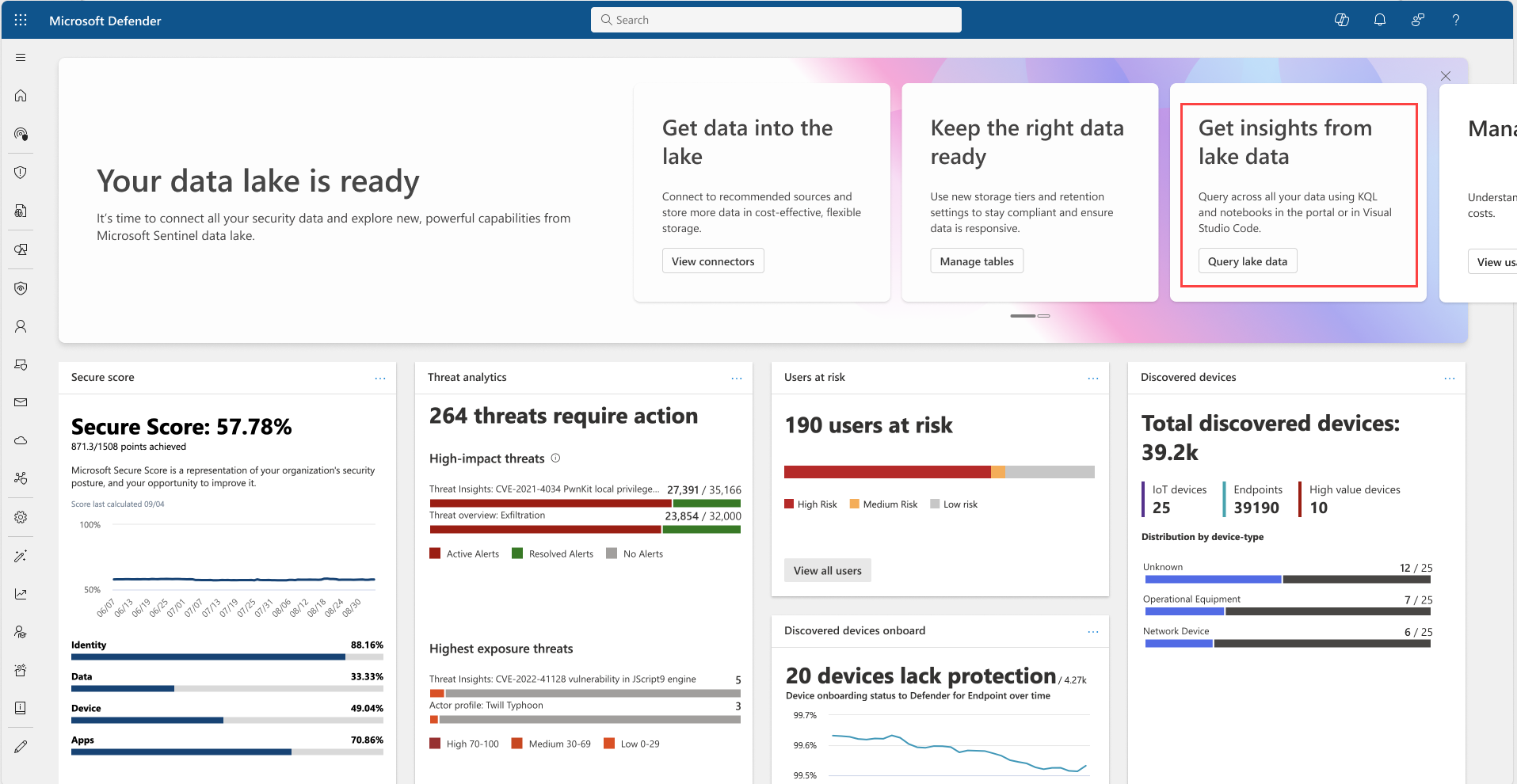Open Cloud apps cloud icon in sidebar

click(21, 440)
